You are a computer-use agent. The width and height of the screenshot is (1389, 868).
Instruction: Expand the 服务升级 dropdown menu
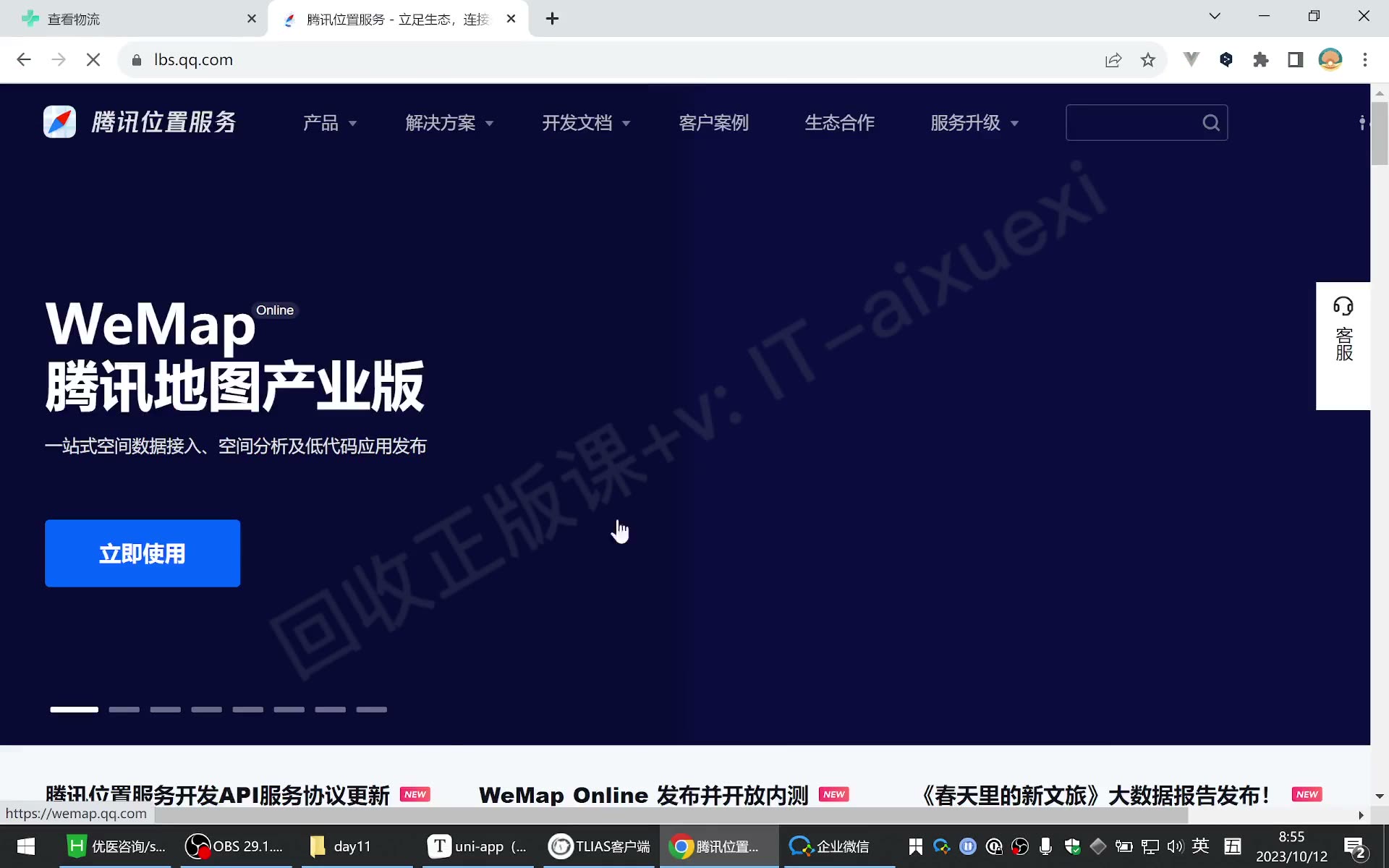[x=974, y=123]
